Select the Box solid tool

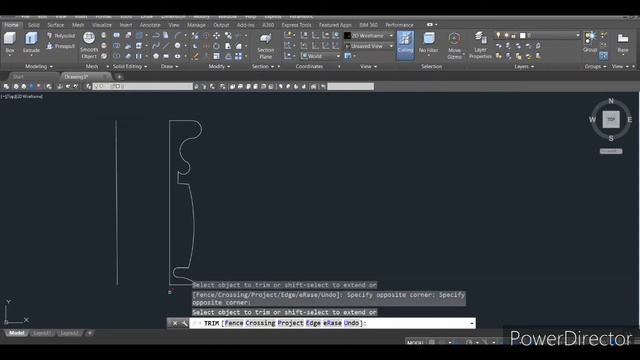(x=10, y=43)
